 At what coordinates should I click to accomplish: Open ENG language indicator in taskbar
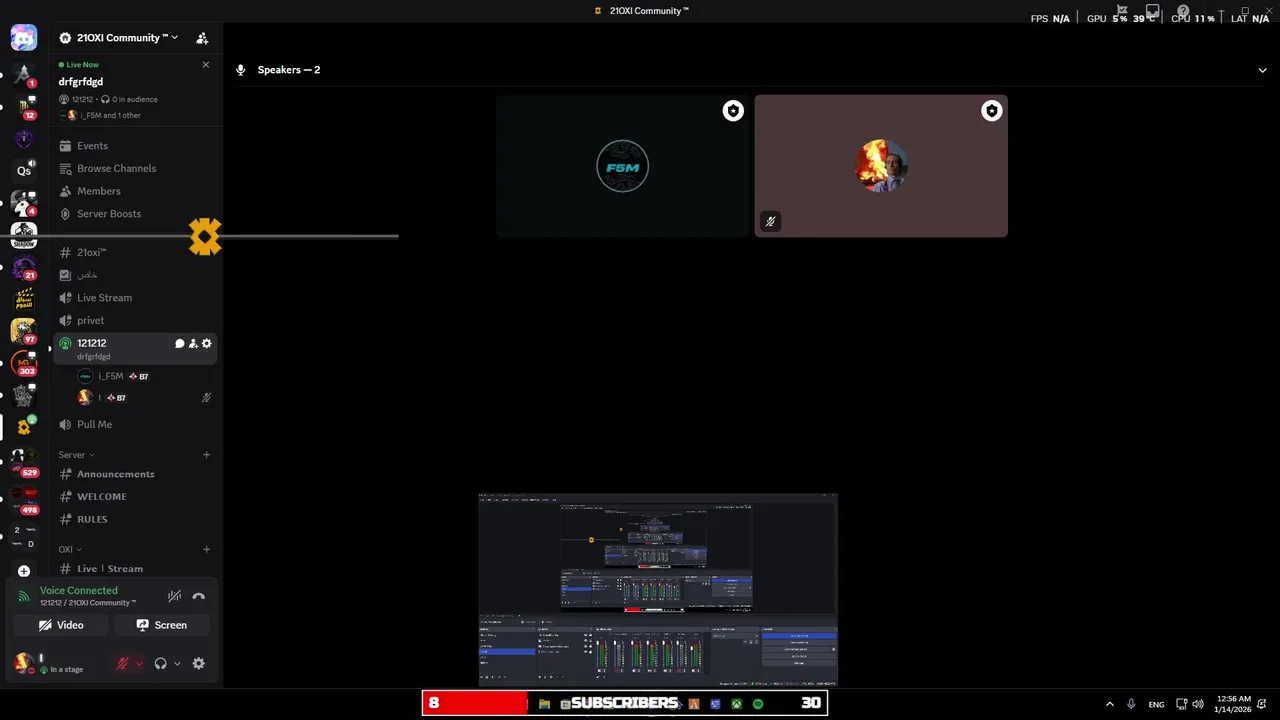[1156, 704]
